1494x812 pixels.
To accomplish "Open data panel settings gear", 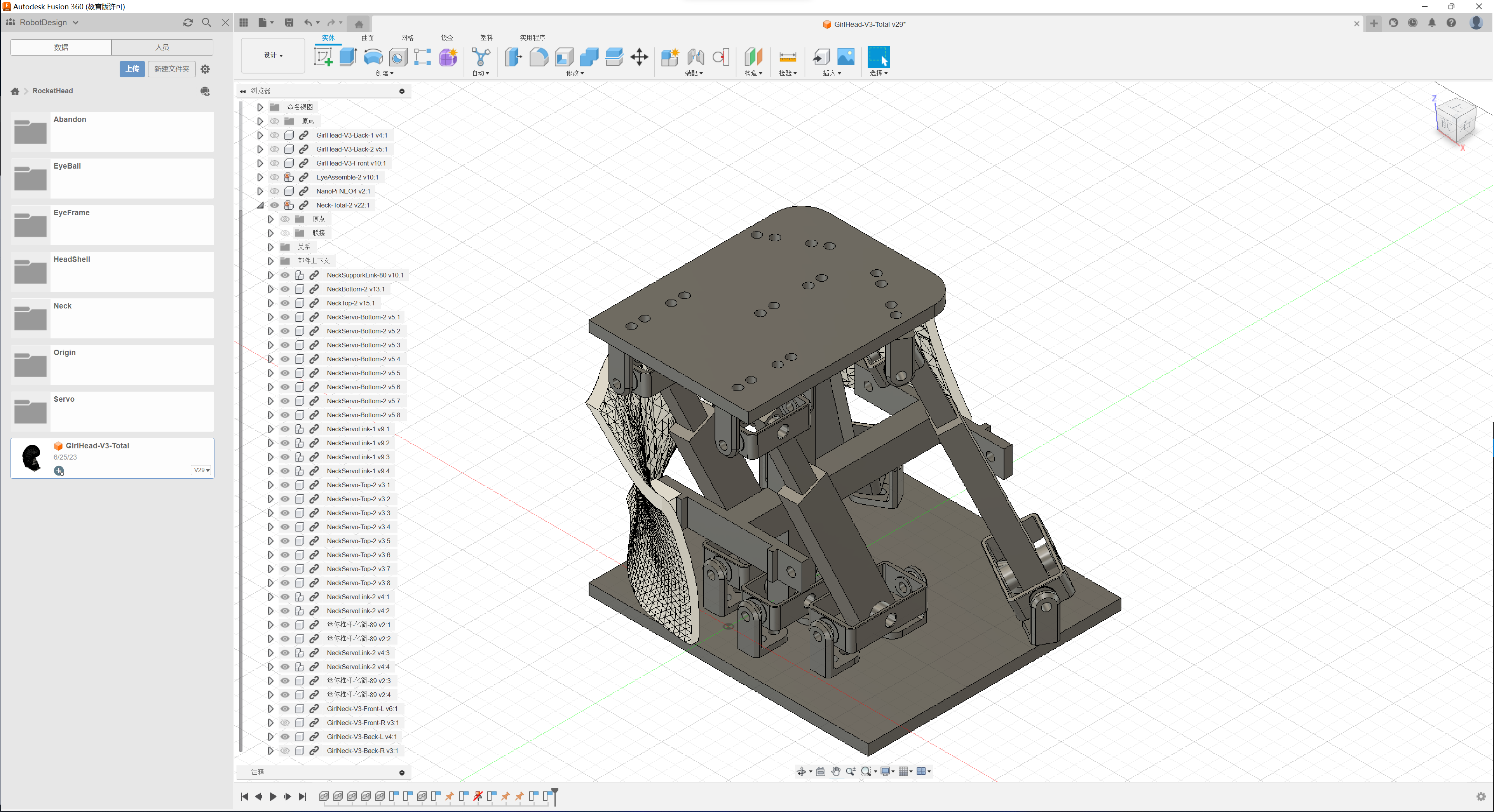I will point(205,69).
